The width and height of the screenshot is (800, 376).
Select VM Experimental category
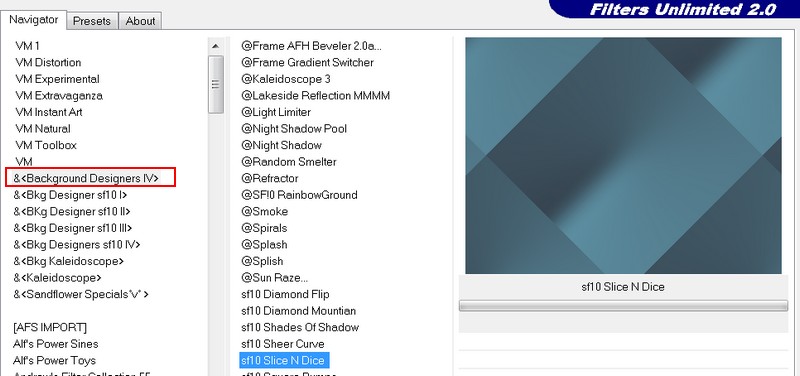point(57,79)
